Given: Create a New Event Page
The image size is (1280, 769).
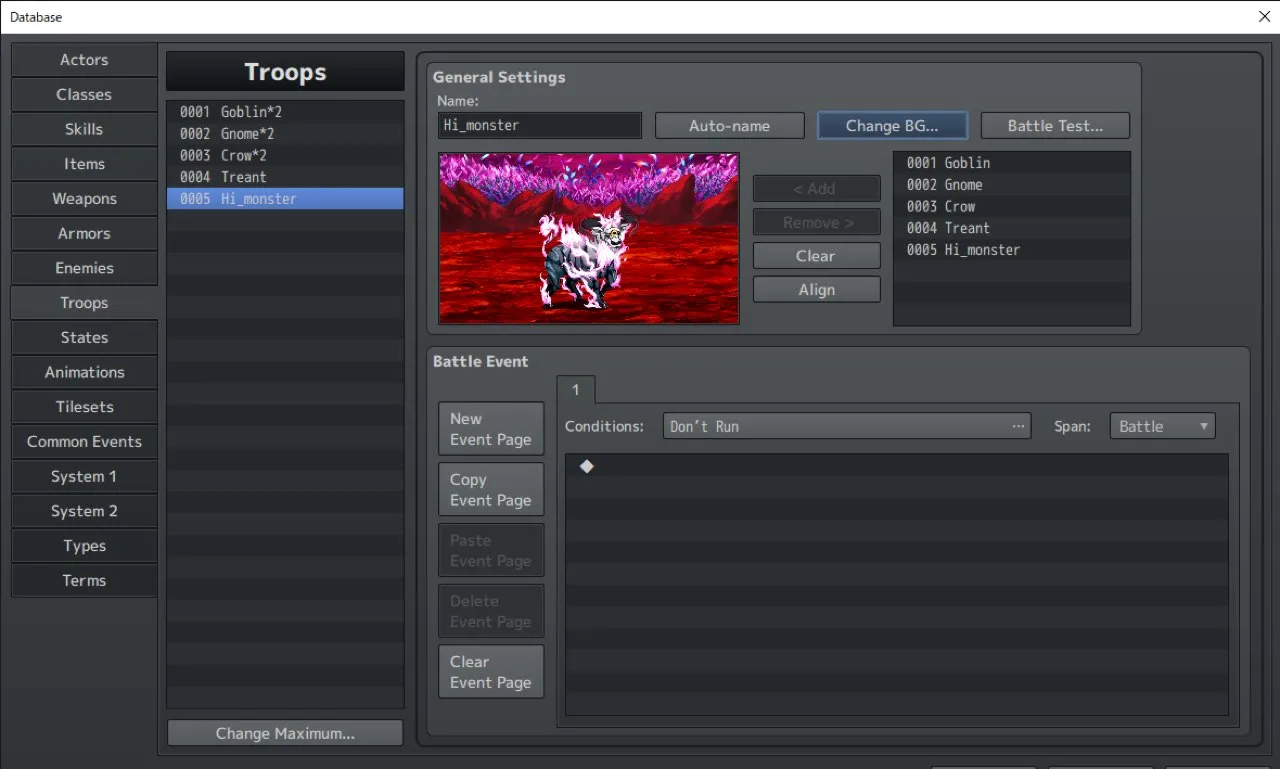Looking at the screenshot, I should (490, 428).
